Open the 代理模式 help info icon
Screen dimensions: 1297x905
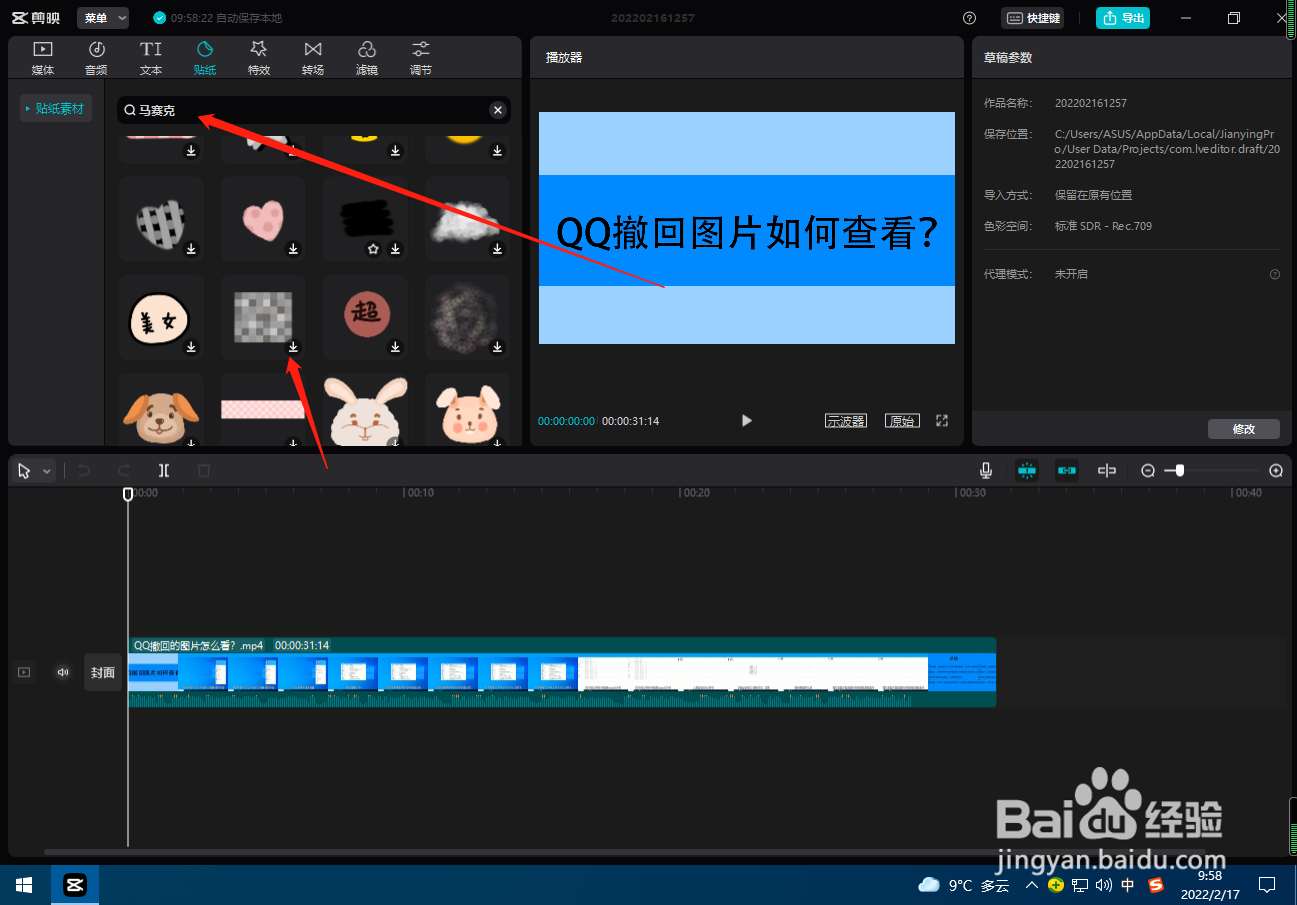pos(1275,274)
